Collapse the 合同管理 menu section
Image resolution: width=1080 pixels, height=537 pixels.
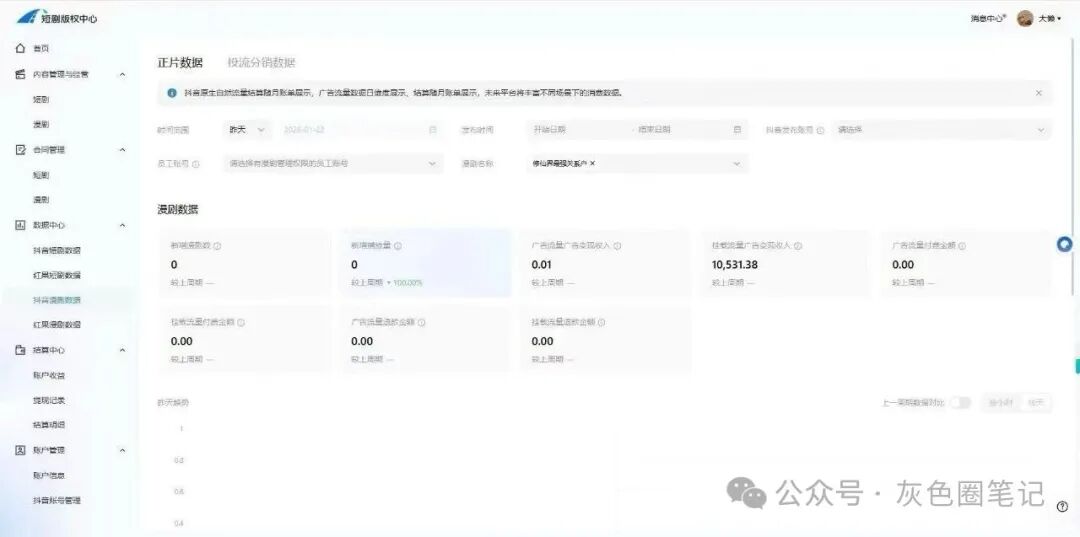(x=123, y=150)
